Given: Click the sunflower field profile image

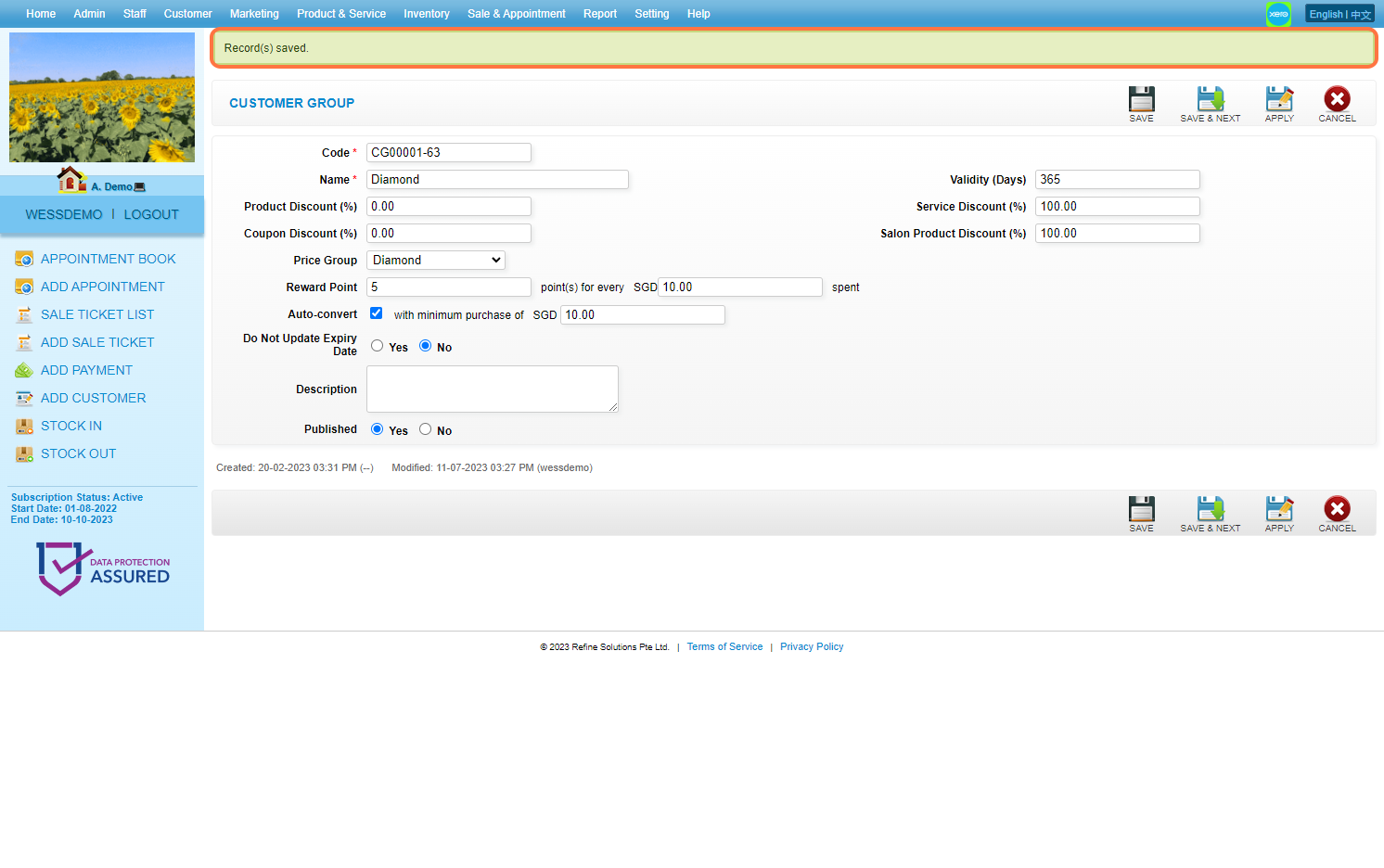Looking at the screenshot, I should (102, 97).
